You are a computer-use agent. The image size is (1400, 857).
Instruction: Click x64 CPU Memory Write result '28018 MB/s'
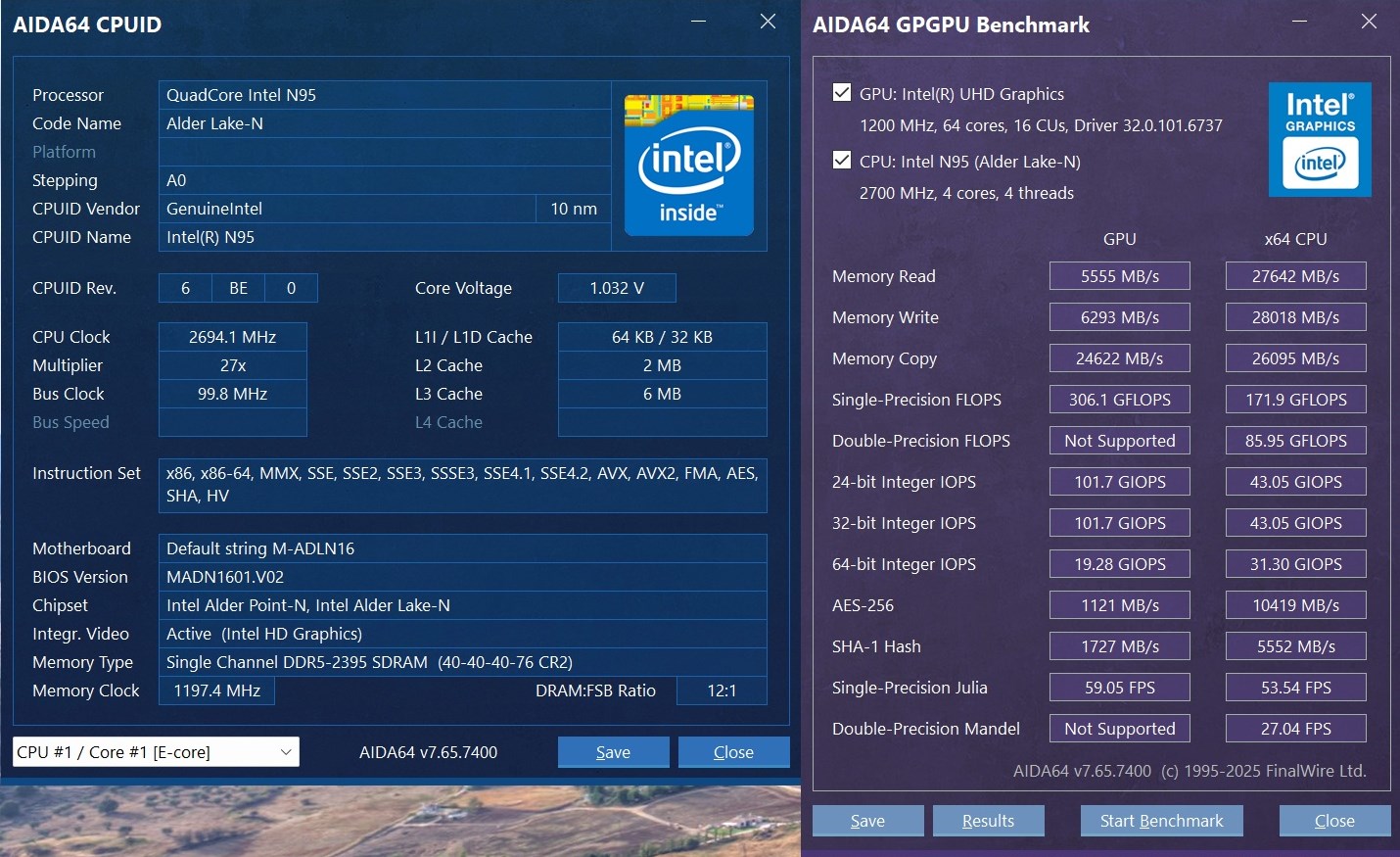1296,317
